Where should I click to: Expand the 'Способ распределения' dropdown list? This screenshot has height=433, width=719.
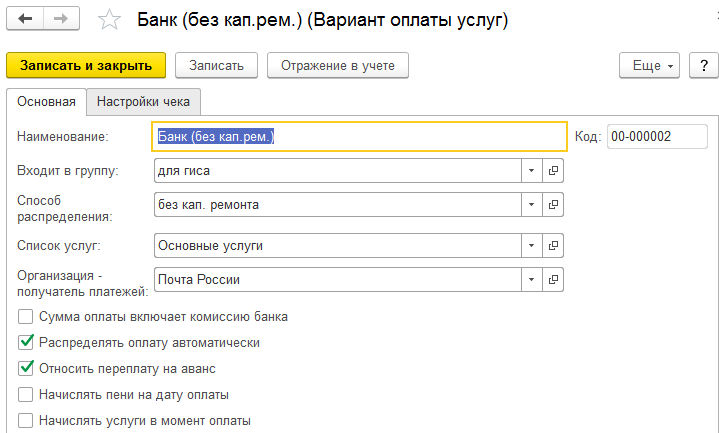coord(532,205)
